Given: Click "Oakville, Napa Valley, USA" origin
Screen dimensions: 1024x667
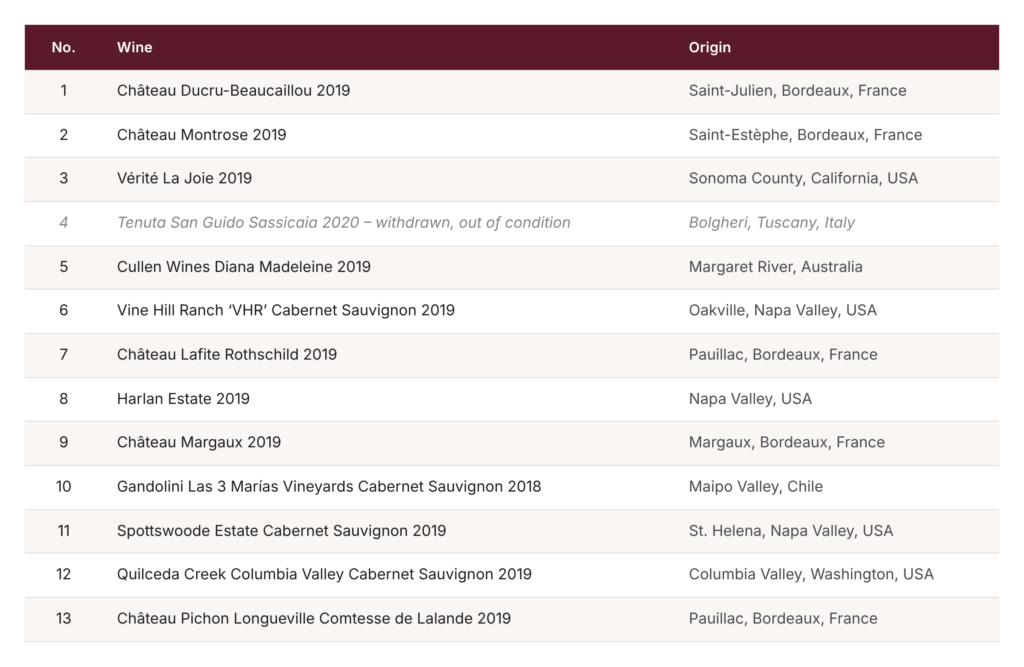Looking at the screenshot, I should (782, 310).
